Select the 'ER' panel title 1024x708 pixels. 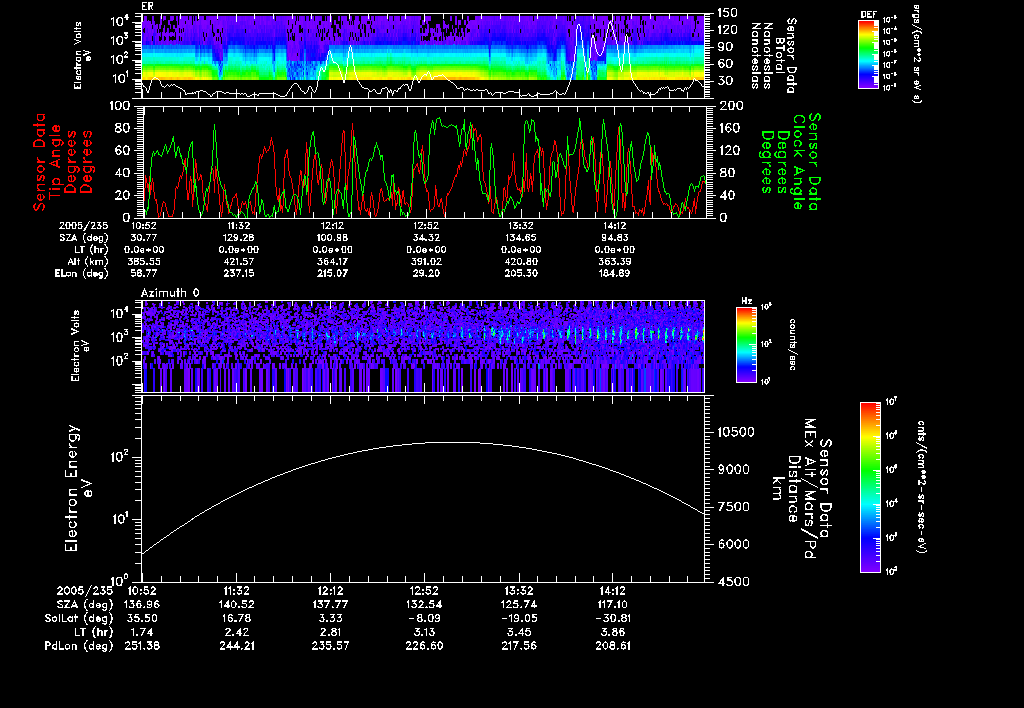tap(147, 6)
